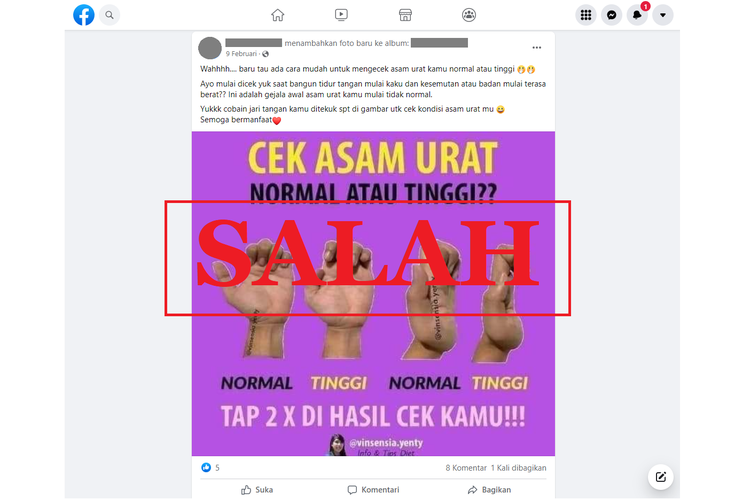This screenshot has height=500, width=750.
Task: Show notifications from the bell icon
Action: pos(637,15)
